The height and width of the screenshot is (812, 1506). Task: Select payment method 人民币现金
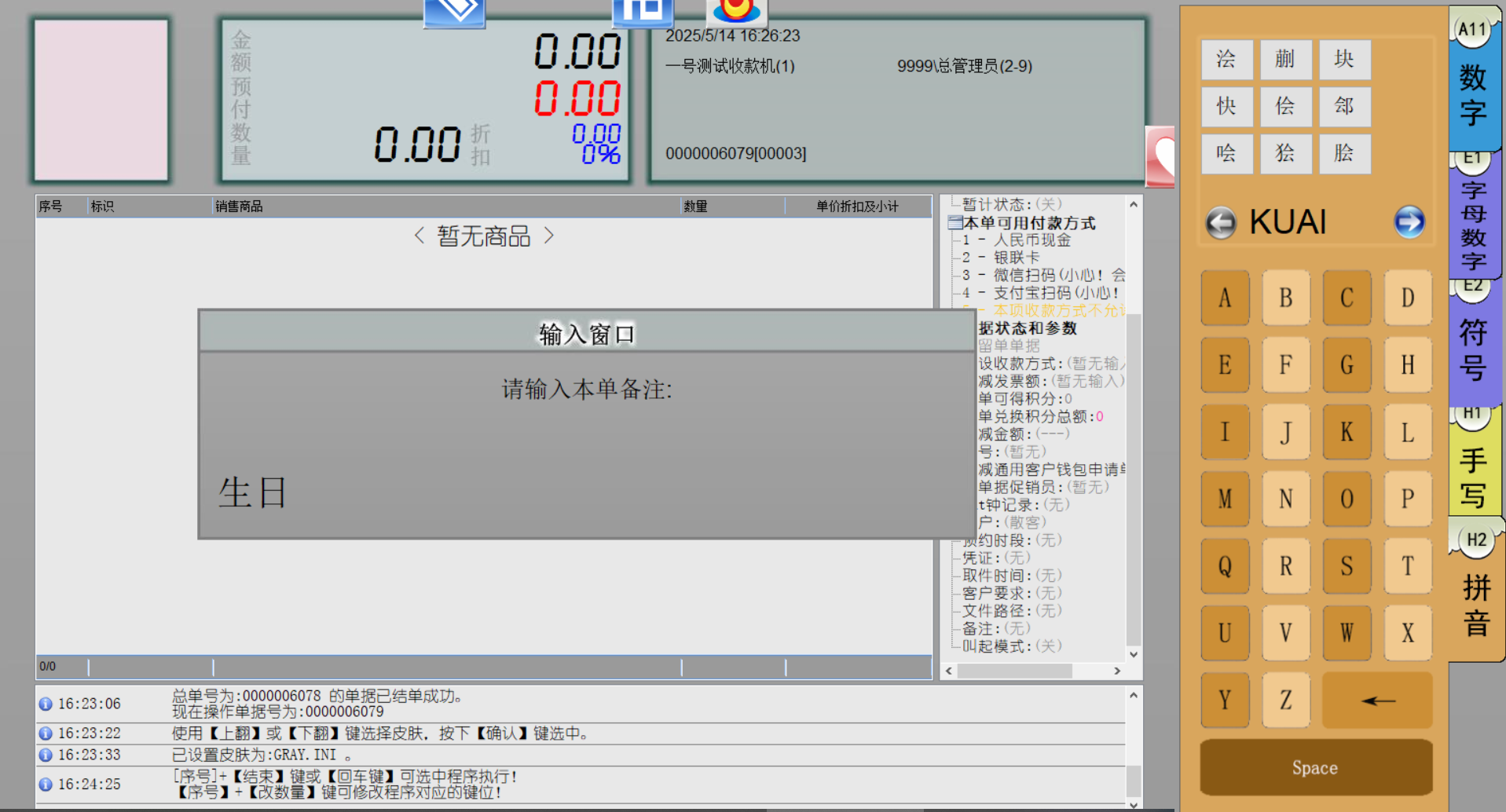[1031, 240]
